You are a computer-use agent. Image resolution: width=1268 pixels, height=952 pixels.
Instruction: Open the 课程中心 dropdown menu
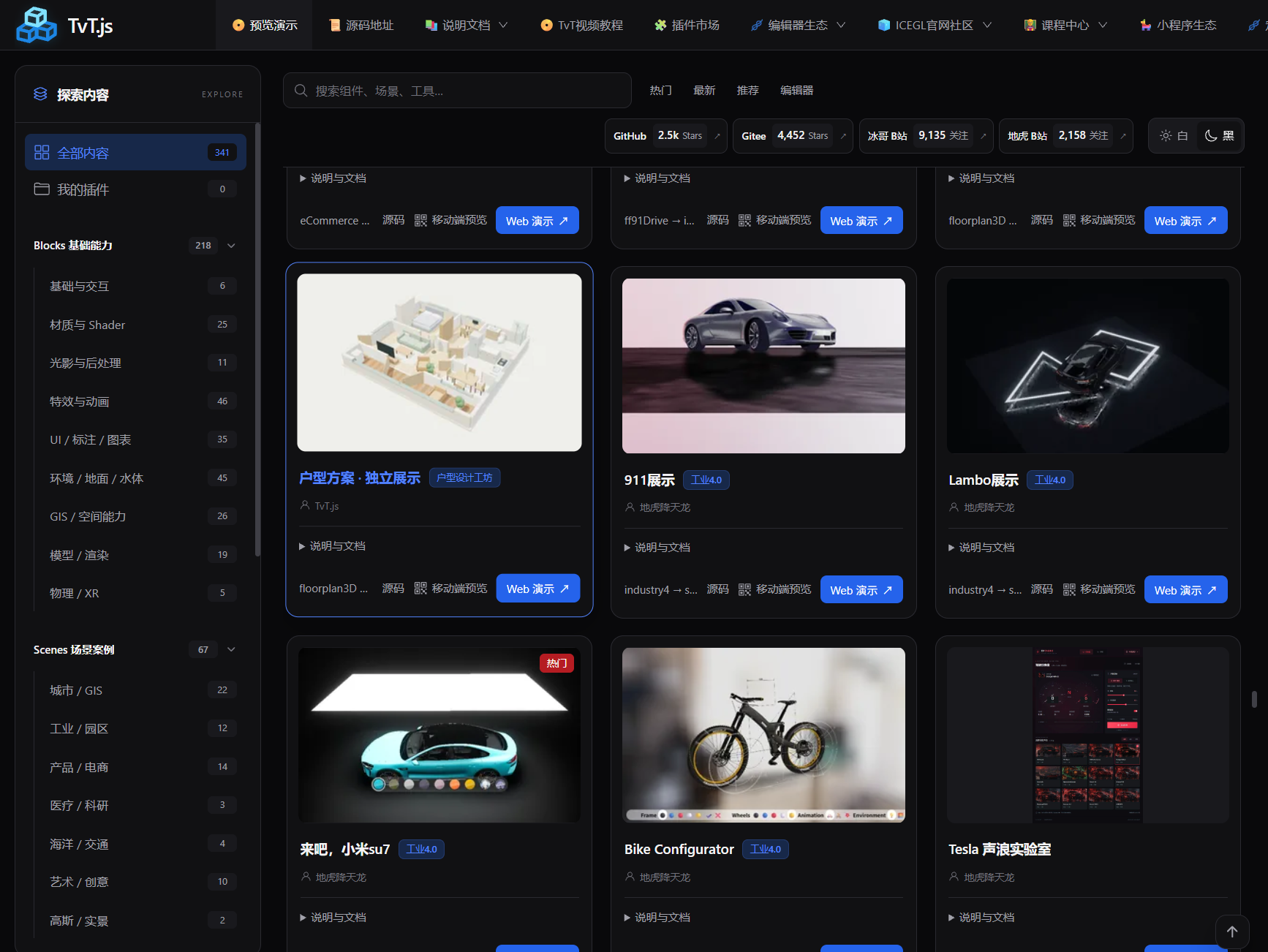(x=1065, y=25)
